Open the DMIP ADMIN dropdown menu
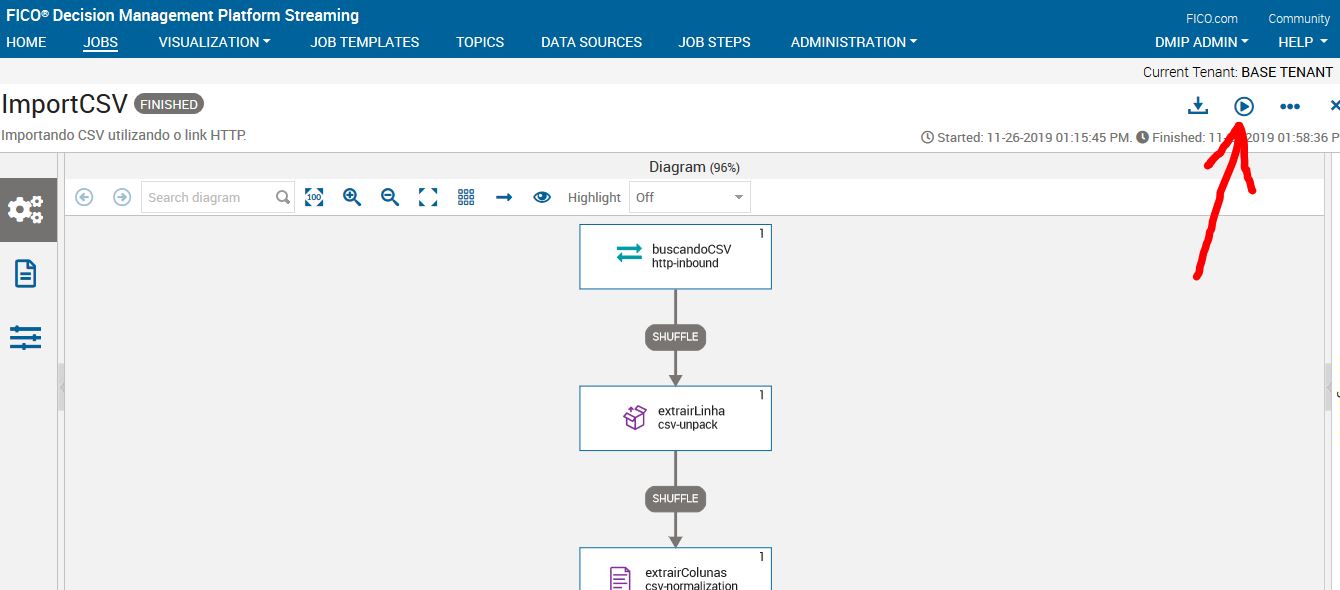Screen dimensions: 1340x590 [1200, 42]
